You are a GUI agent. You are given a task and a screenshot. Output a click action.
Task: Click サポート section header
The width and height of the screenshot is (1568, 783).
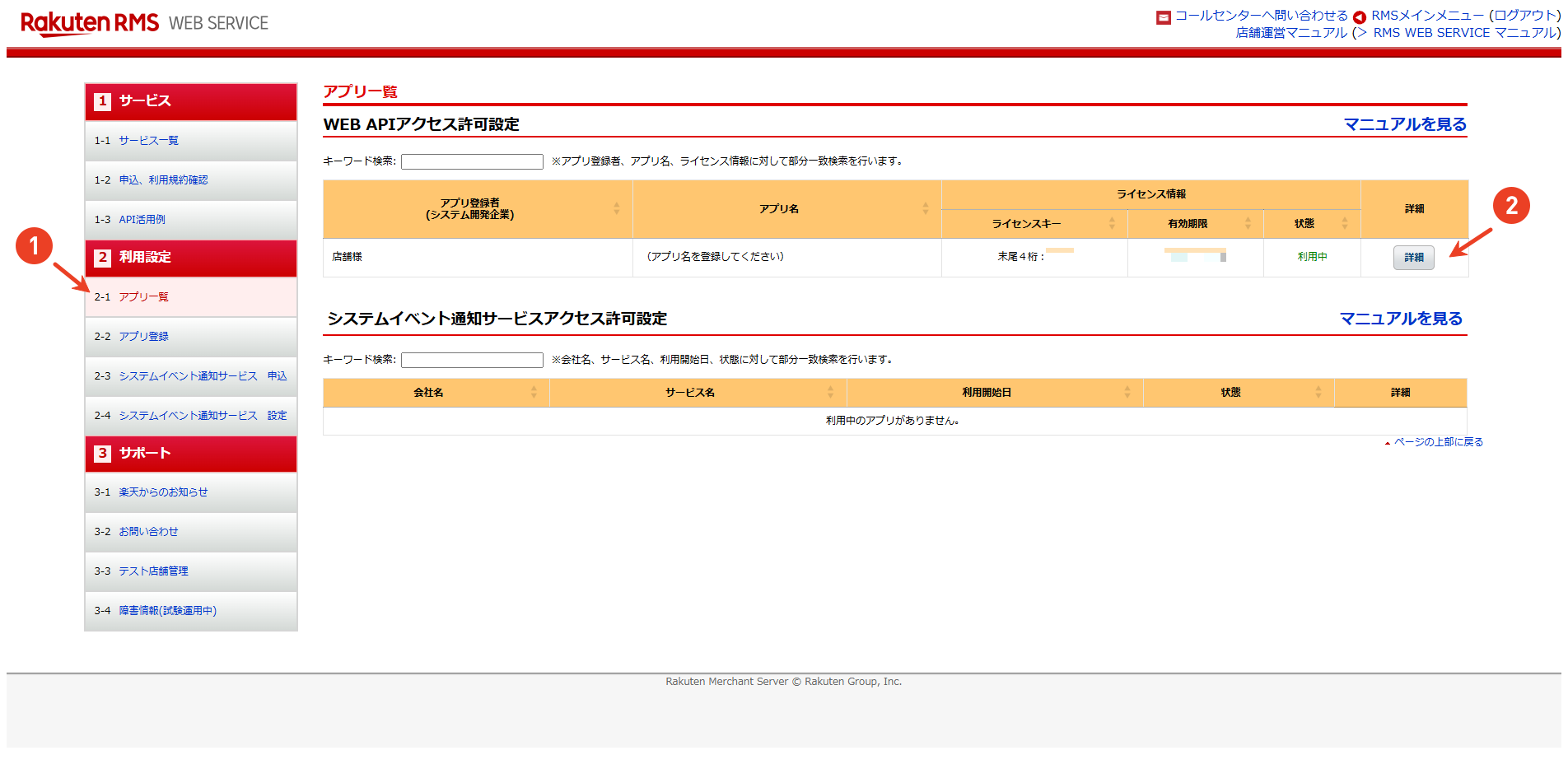(191, 454)
